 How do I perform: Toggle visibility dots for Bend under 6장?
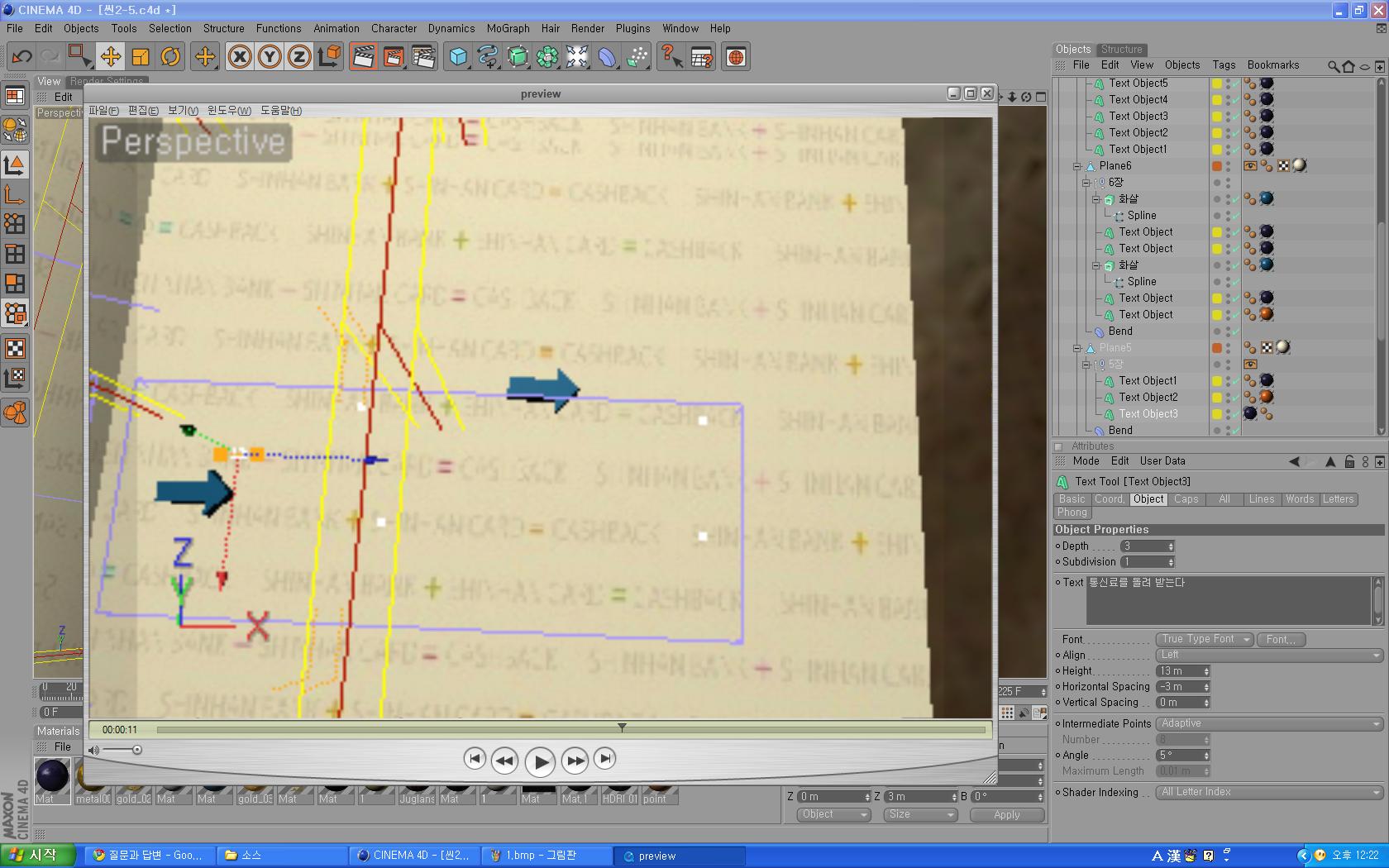[x=1228, y=331]
